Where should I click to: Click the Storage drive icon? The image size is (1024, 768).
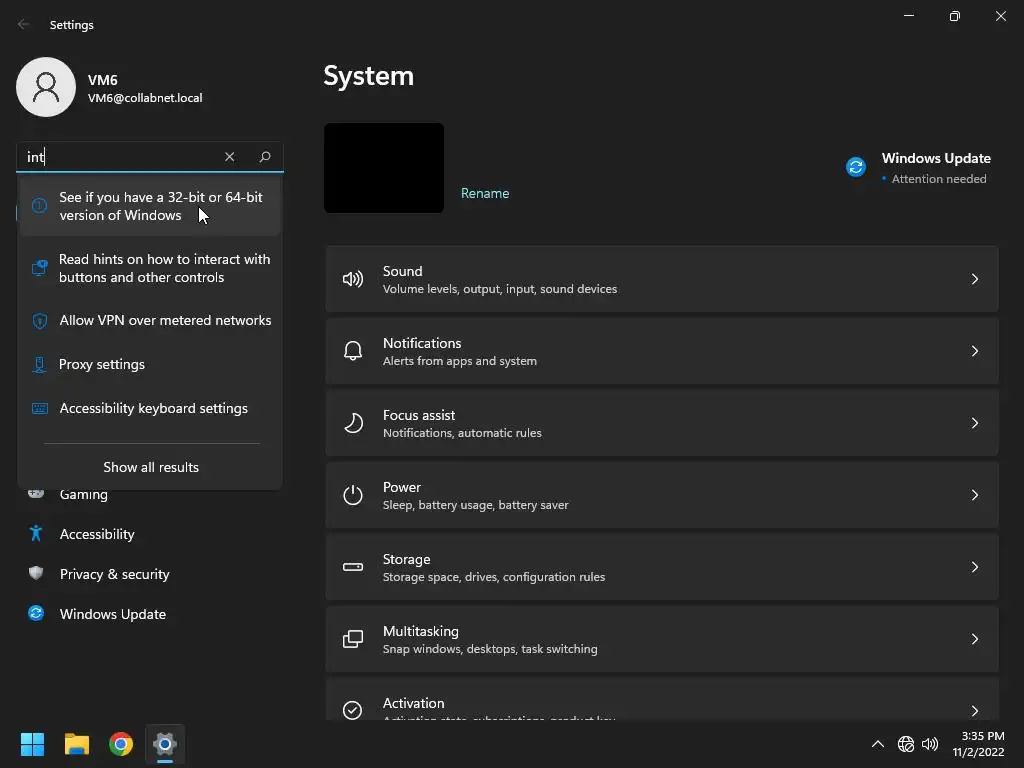point(353,567)
